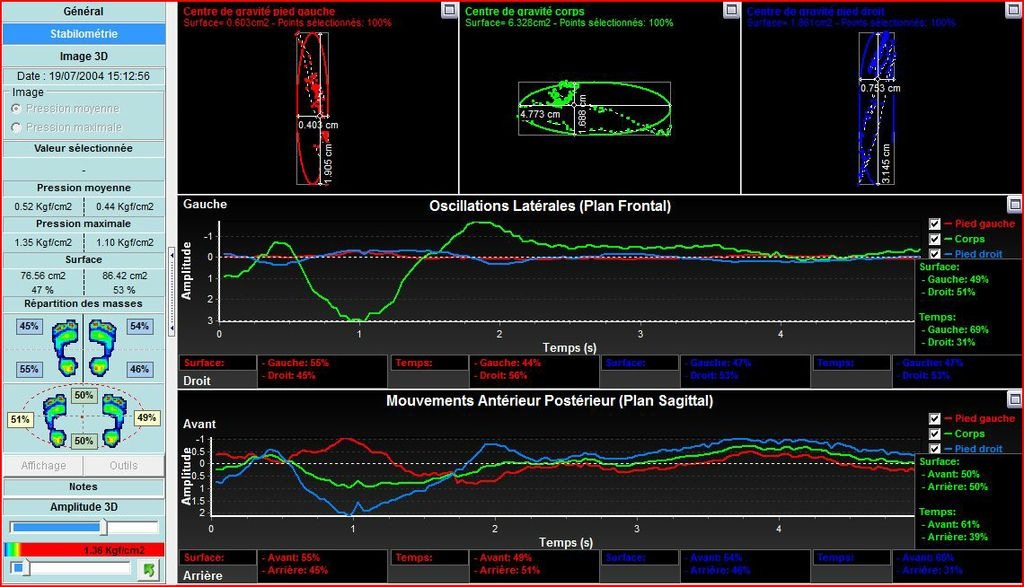Click the rainbow pressure color scale bar
The width and height of the screenshot is (1024, 587).
pos(84,550)
